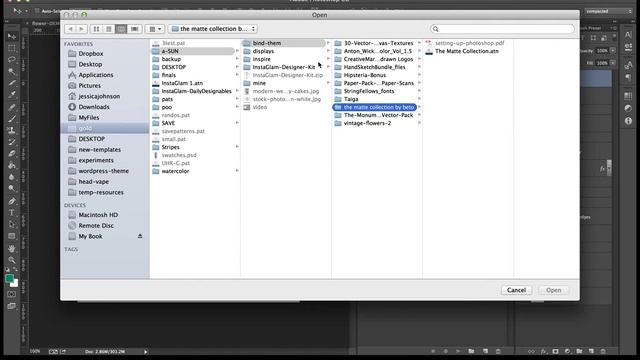Image resolution: width=640 pixels, height=360 pixels.
Task: Select setting-up-photoshop.pdf file
Action: point(468,43)
